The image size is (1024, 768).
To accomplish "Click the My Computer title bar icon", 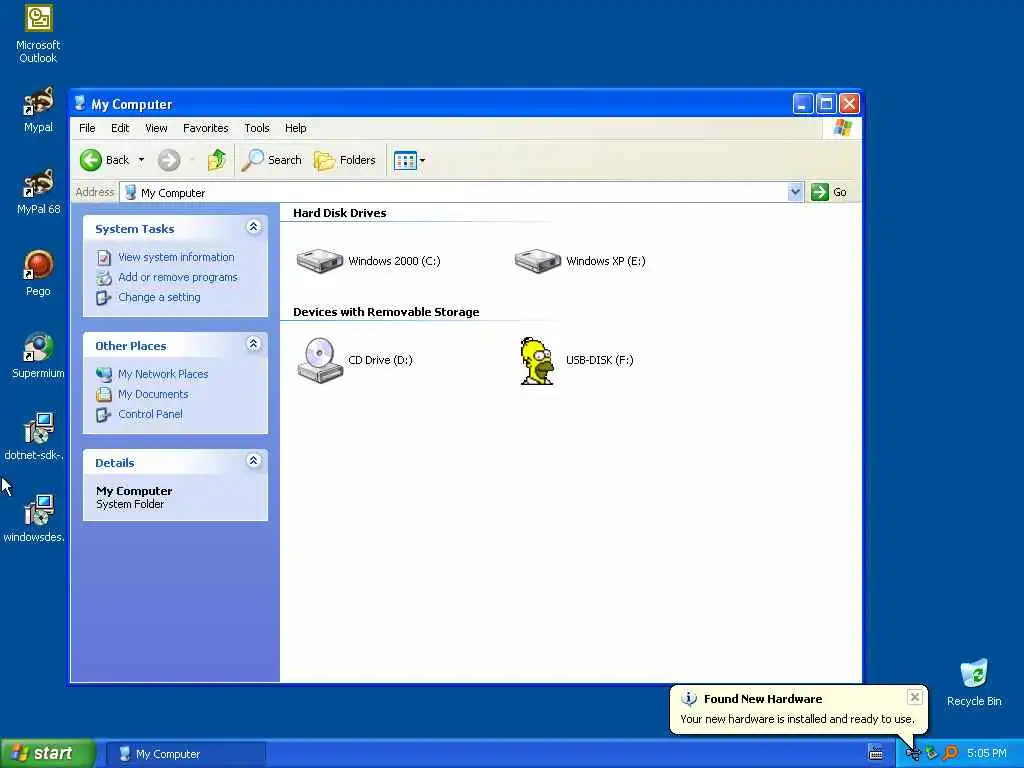I will point(80,104).
